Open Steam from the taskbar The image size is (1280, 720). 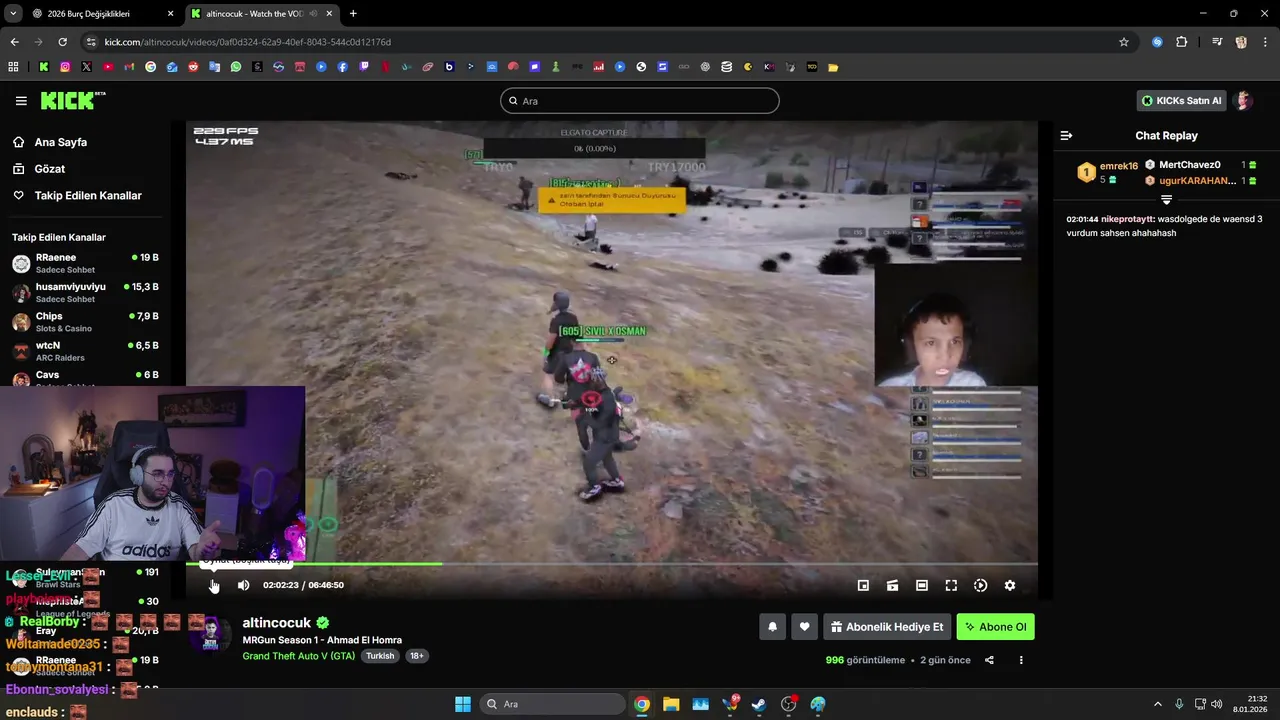pos(759,704)
